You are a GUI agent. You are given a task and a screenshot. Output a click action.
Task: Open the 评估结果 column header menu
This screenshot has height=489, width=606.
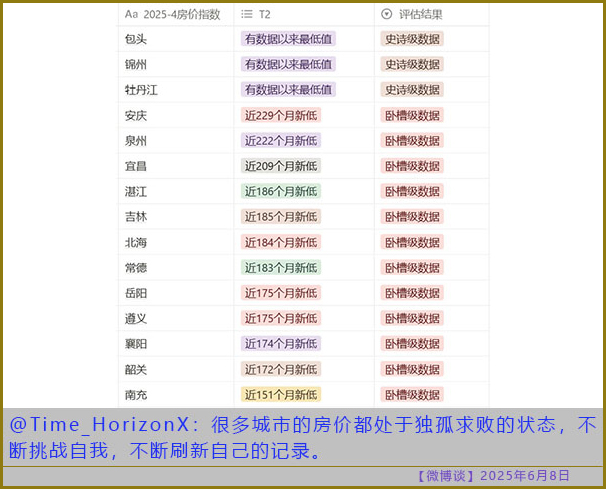pyautogui.click(x=420, y=14)
